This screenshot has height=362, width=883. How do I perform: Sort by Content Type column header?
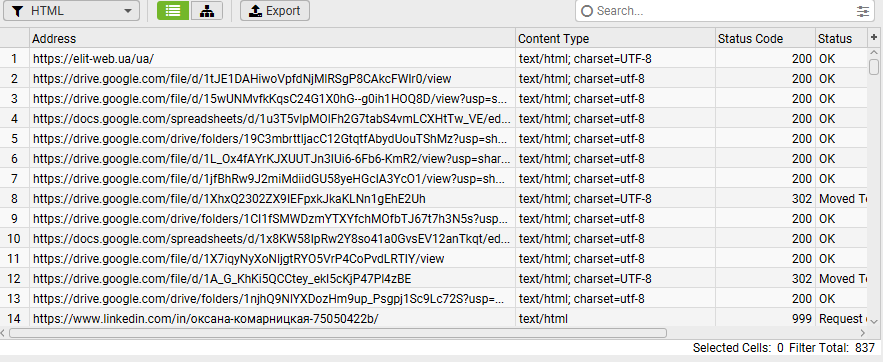615,39
